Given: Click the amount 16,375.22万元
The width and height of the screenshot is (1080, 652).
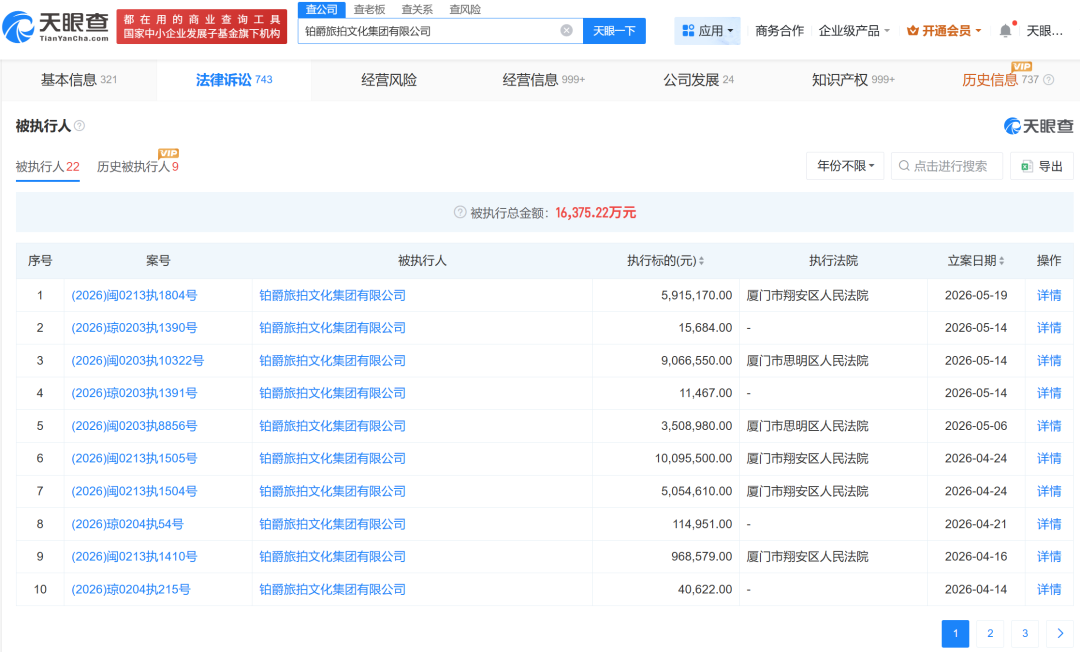Looking at the screenshot, I should pyautogui.click(x=596, y=213).
